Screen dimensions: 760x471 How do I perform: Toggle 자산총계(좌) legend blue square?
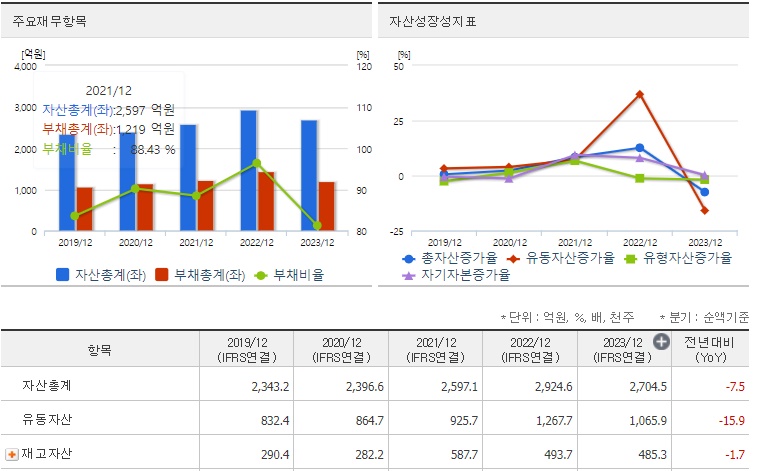[x=63, y=275]
